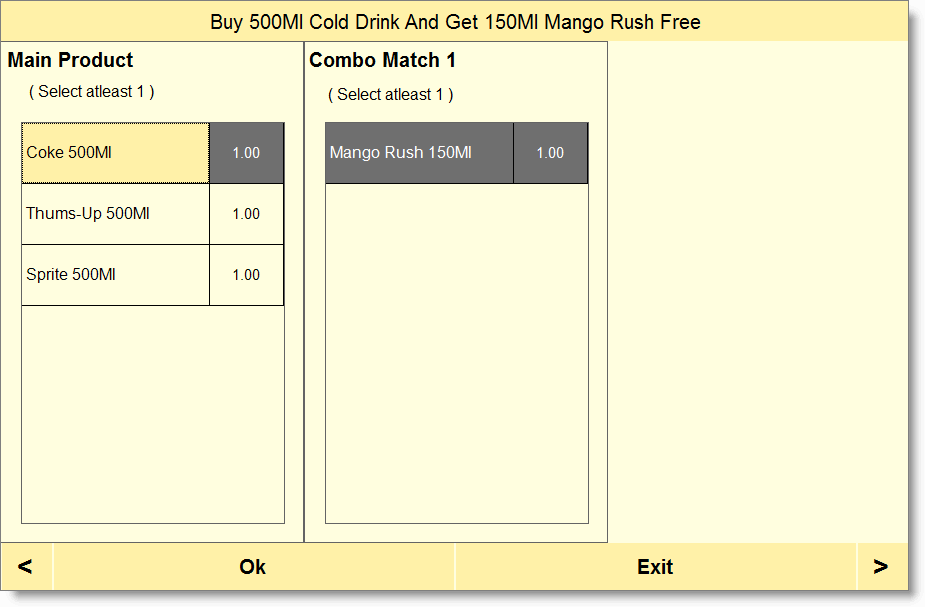Screen dimensions: 925x607
Task: Select the Thums-Up 500Ml product
Action: tap(116, 214)
